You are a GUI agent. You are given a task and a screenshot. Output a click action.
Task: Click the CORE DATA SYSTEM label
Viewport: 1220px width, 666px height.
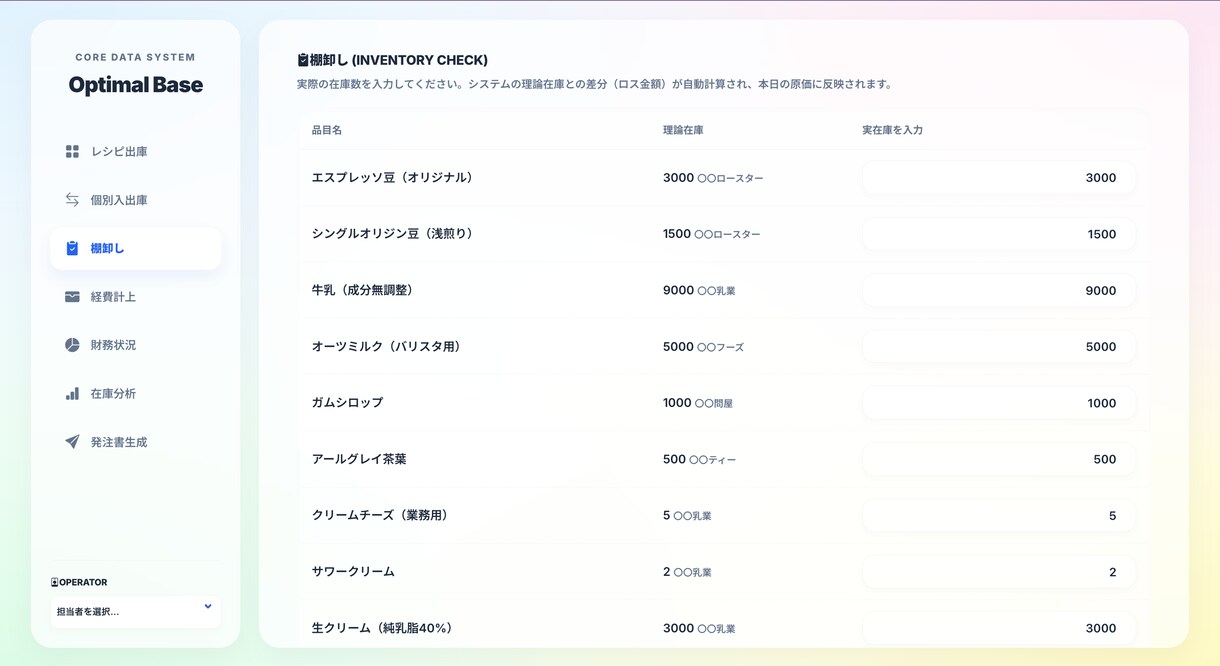(x=136, y=58)
